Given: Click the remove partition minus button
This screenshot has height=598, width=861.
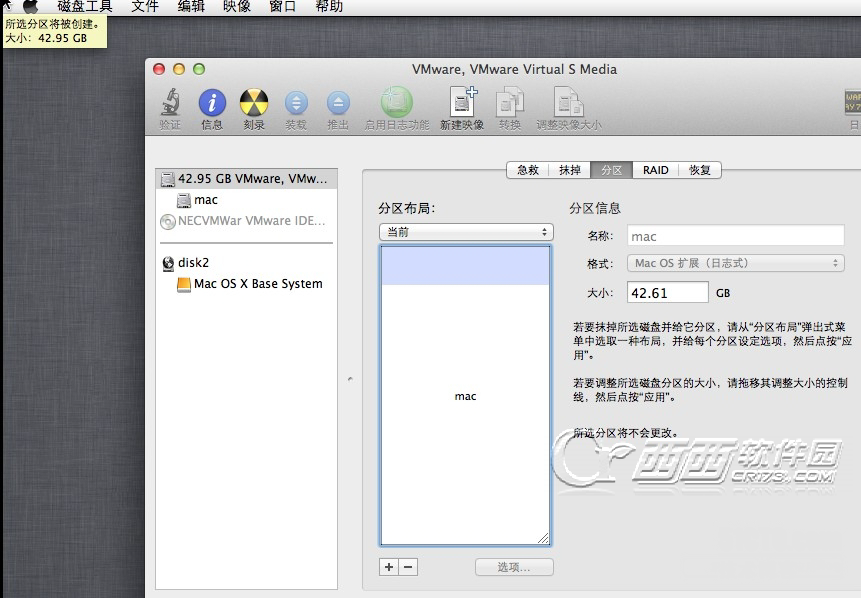Looking at the screenshot, I should [x=408, y=567].
